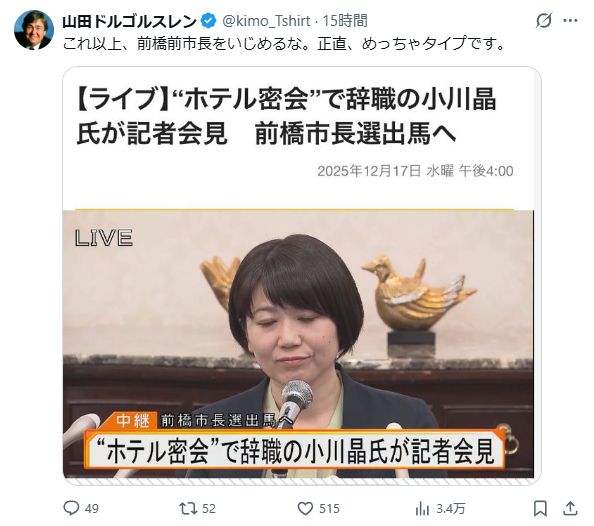Click the view count 3.4万

450,509
